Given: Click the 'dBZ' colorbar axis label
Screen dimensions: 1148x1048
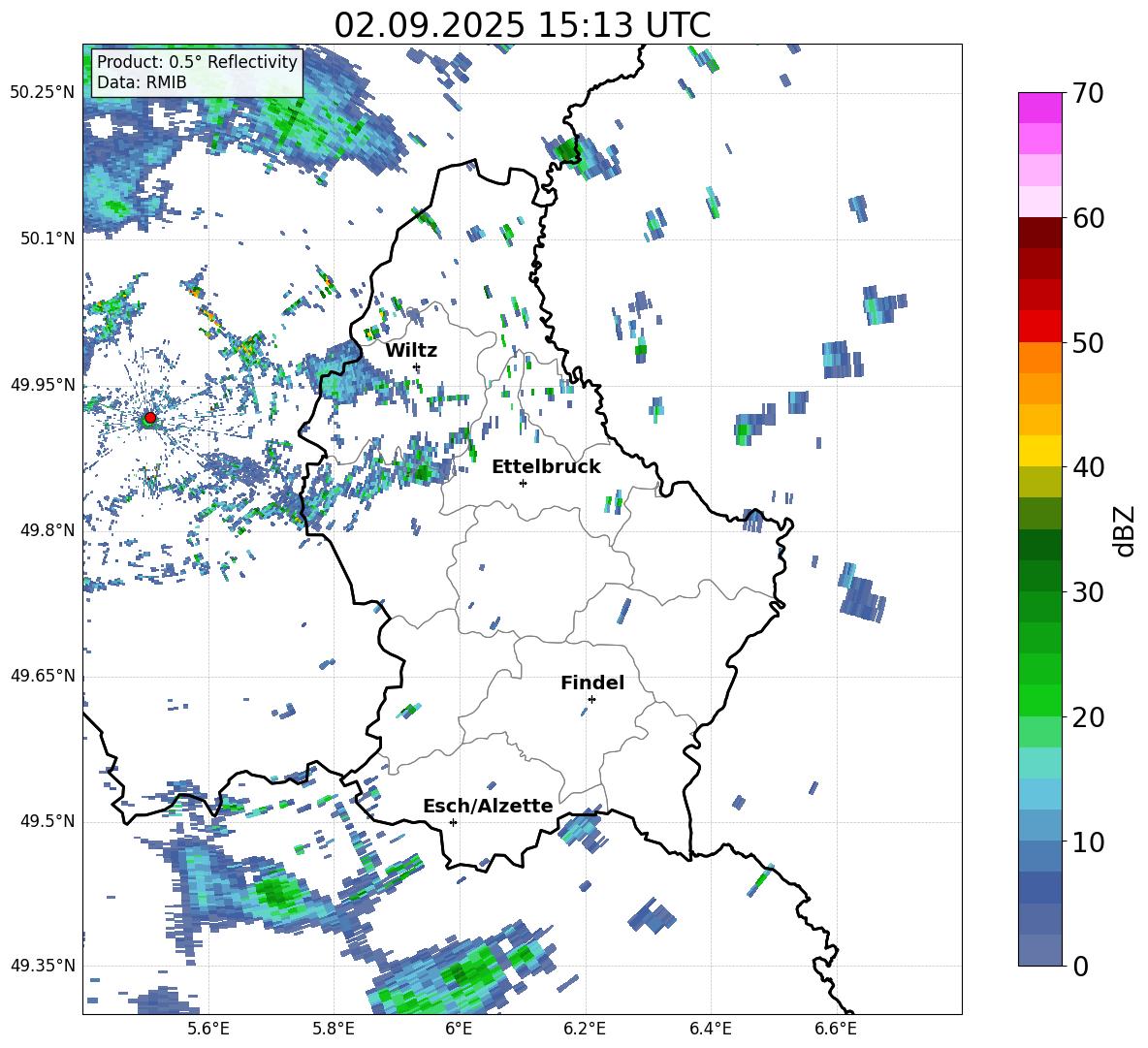Looking at the screenshot, I should coord(1126,530).
